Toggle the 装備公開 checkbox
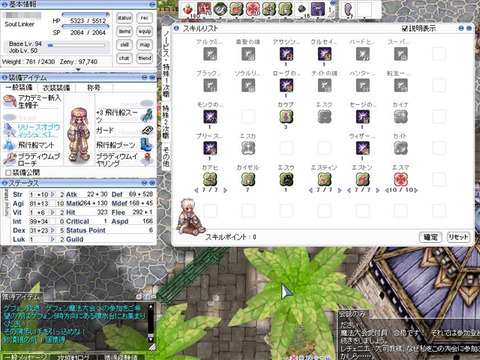Image resolution: width=480 pixels, height=360 pixels. click(8, 173)
